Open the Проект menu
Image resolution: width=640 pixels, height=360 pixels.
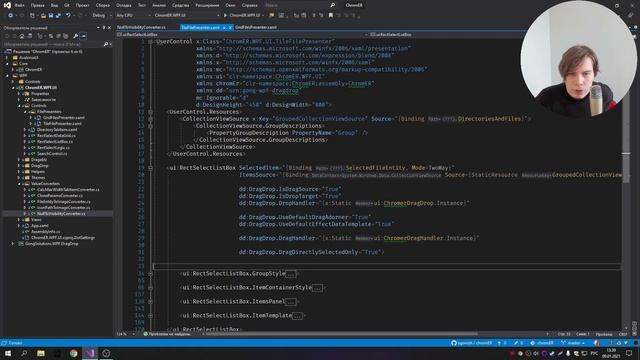82,5
